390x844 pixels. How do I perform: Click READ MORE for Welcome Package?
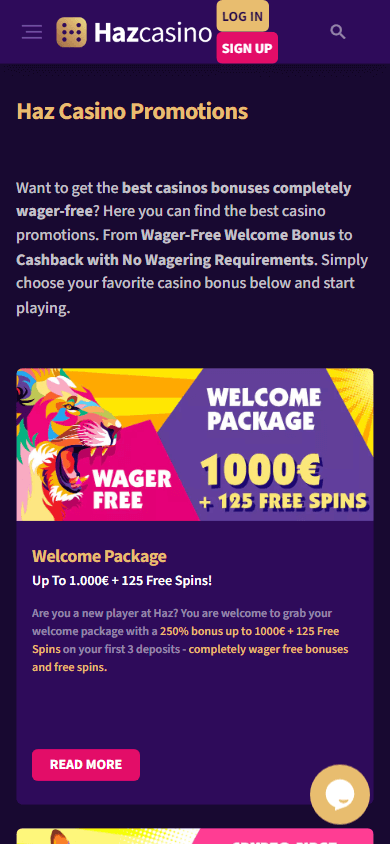86,764
